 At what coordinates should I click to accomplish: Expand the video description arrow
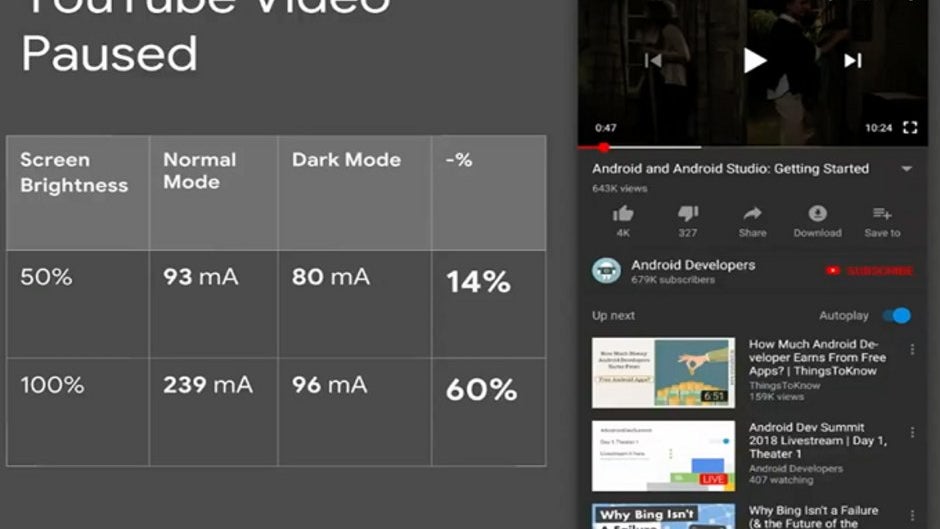point(906,169)
